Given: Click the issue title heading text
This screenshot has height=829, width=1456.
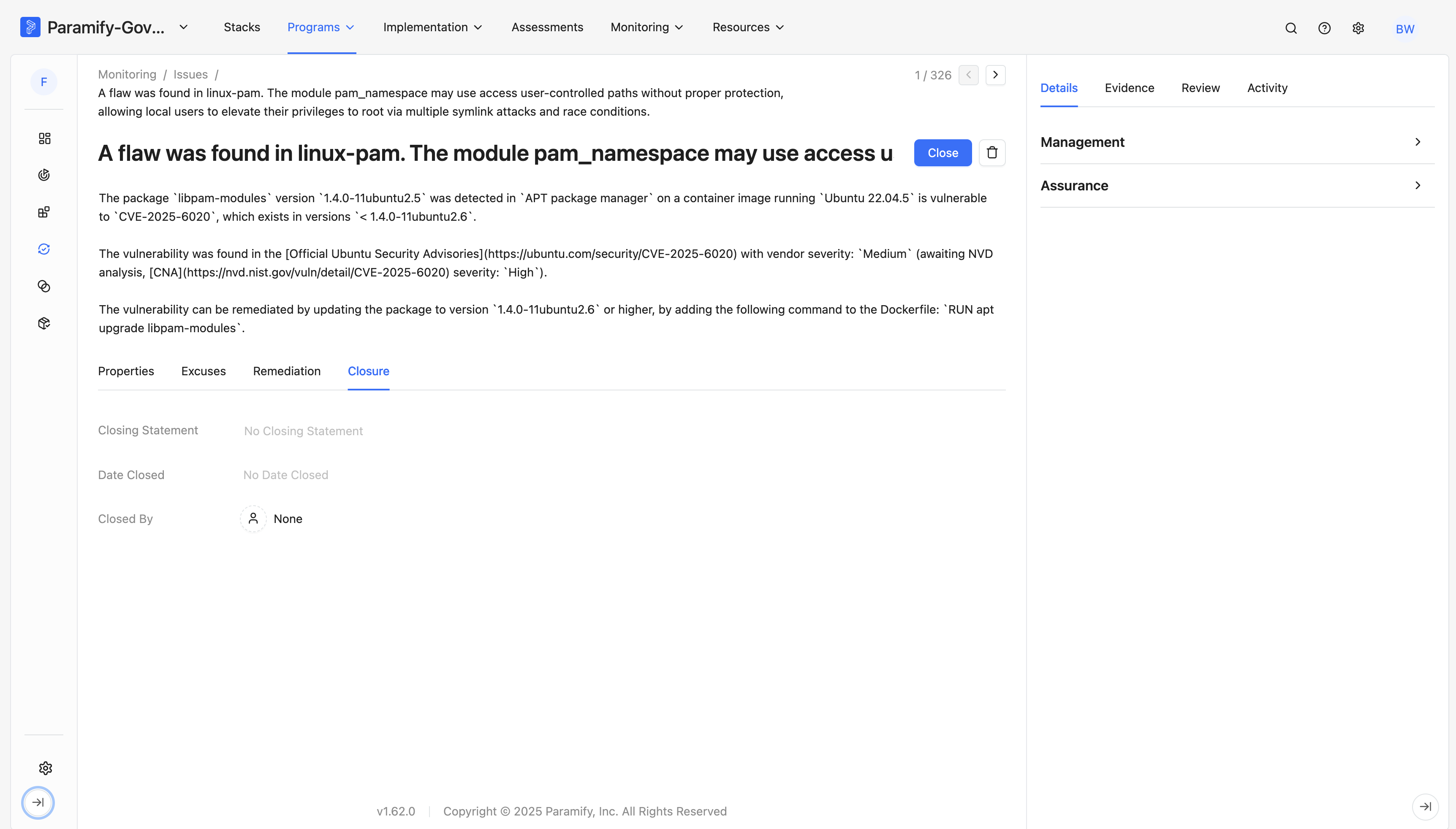Looking at the screenshot, I should coord(495,153).
